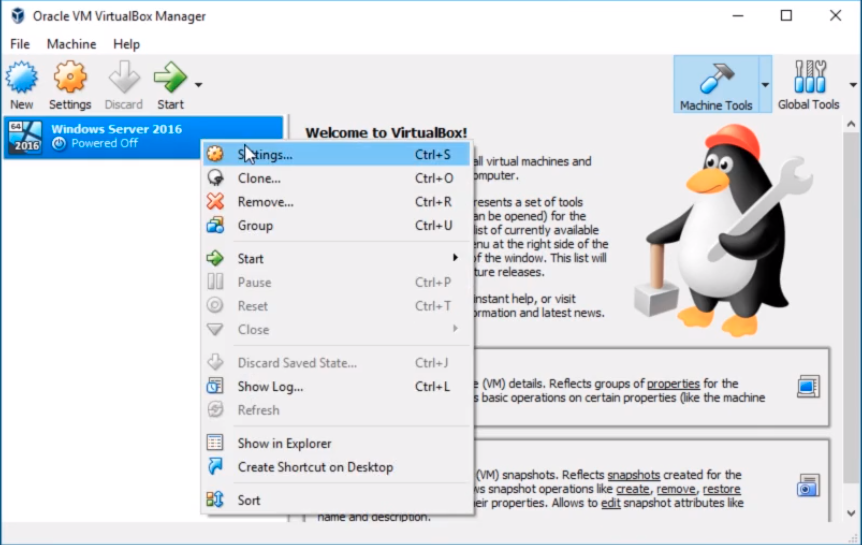Choose Settings... in the context menu
The width and height of the screenshot is (862, 545).
[265, 155]
